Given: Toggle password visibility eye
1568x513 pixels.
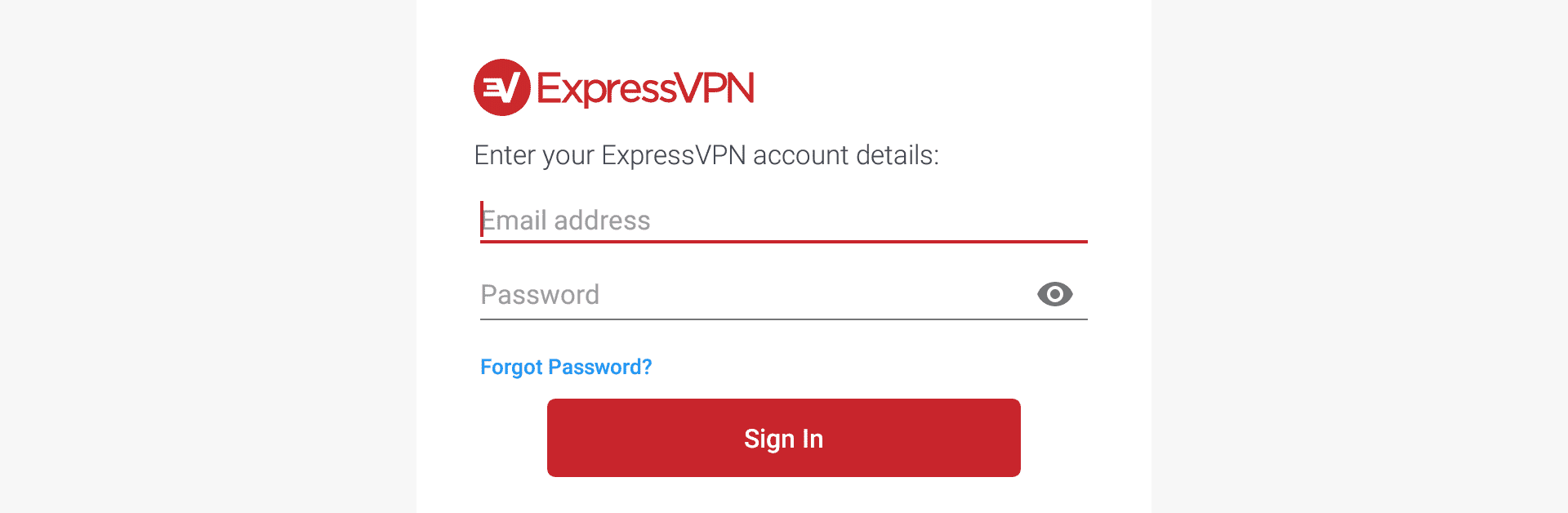Looking at the screenshot, I should pyautogui.click(x=1054, y=294).
